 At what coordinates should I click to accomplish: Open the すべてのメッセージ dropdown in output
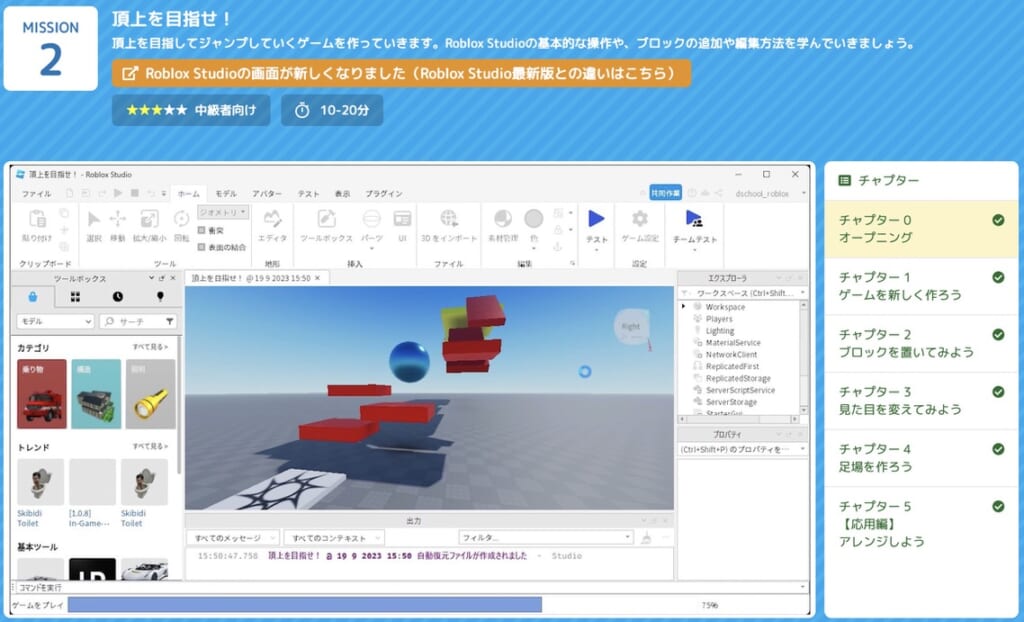(x=231, y=538)
